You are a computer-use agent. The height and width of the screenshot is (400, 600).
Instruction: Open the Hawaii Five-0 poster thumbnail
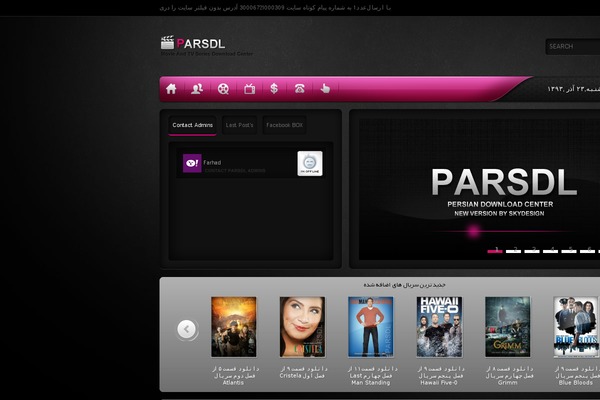pyautogui.click(x=439, y=327)
